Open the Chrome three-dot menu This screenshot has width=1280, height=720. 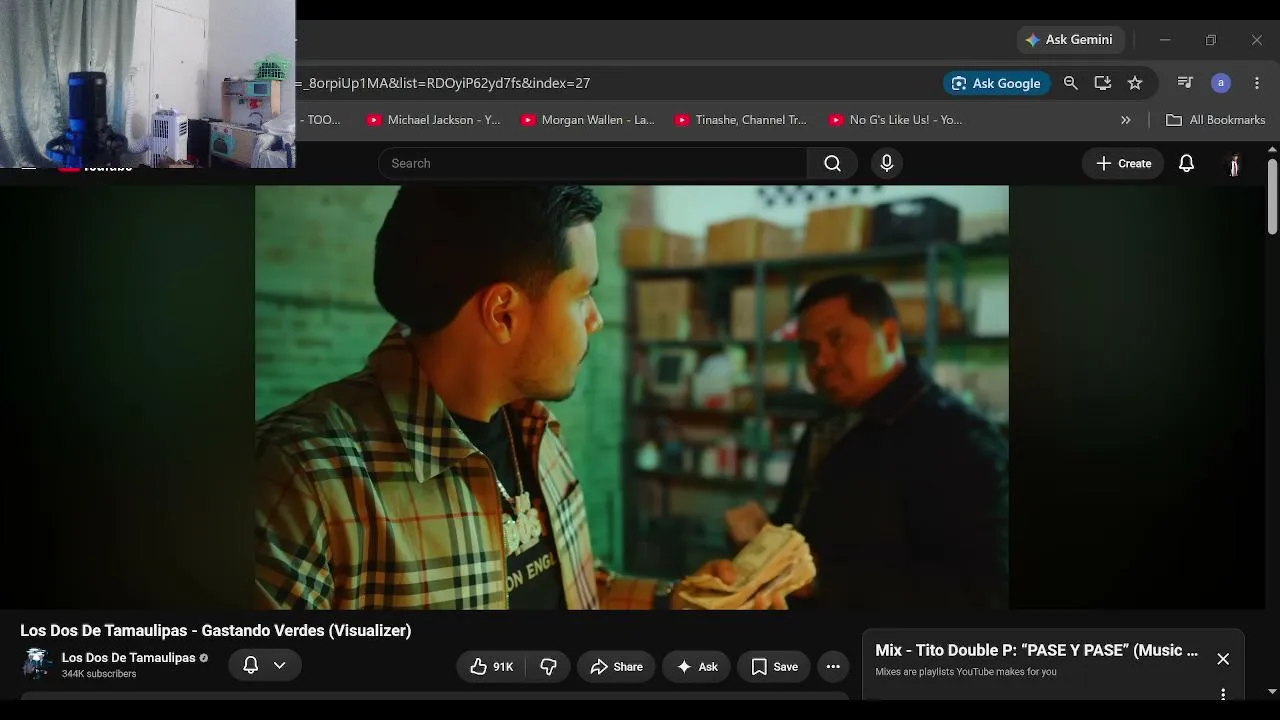click(1257, 83)
